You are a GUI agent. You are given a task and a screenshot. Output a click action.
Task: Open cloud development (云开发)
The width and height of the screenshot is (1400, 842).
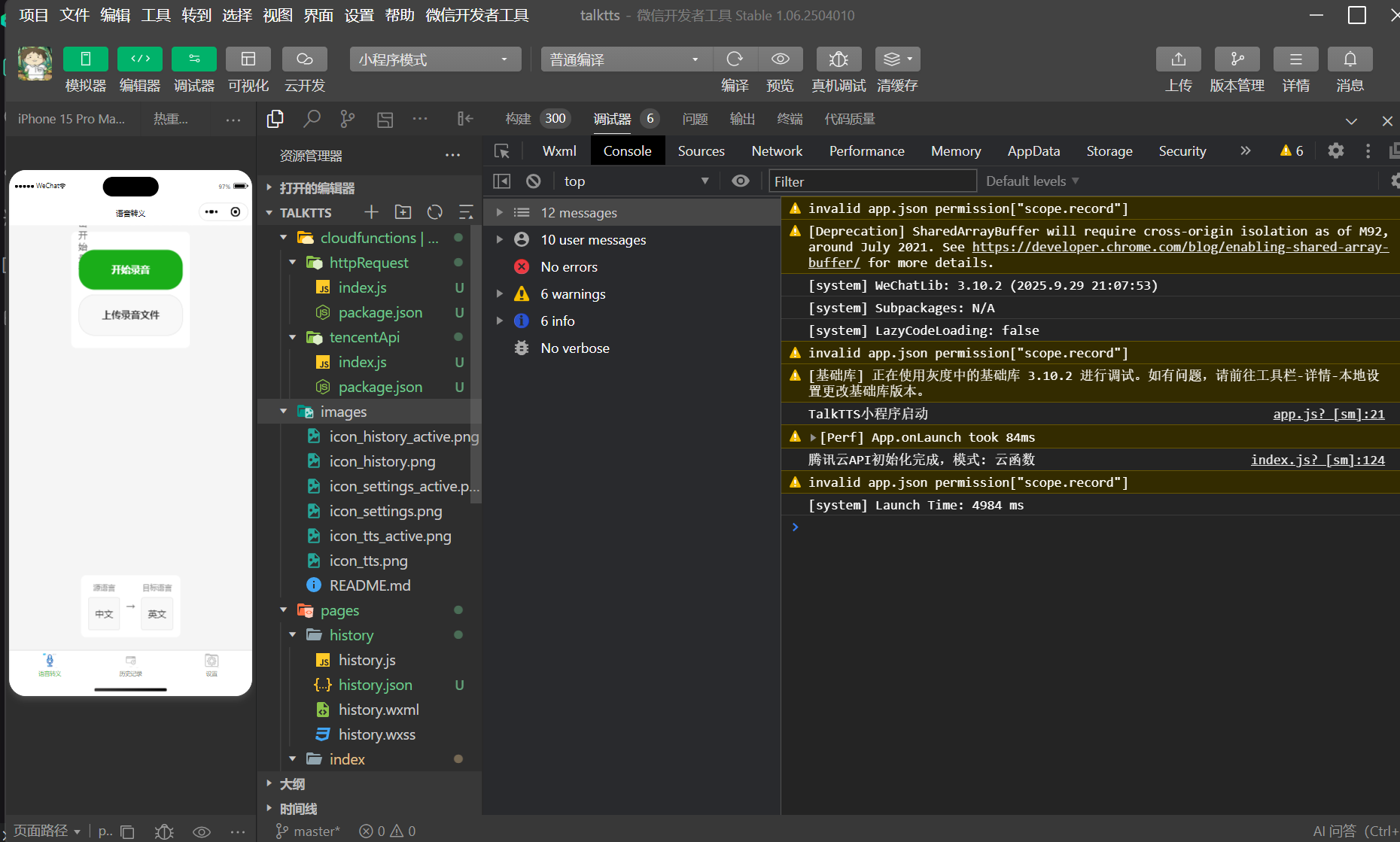point(305,59)
